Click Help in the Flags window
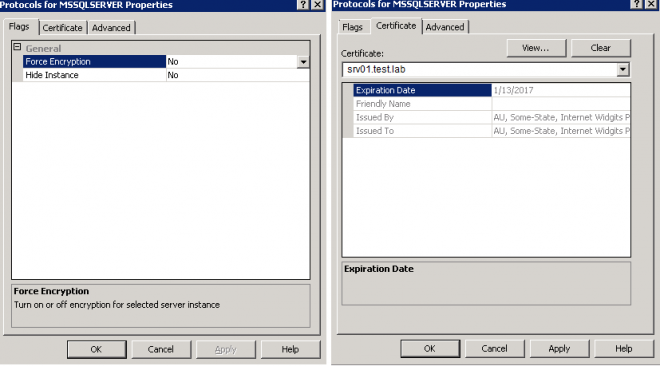The image size is (660, 366). point(290,349)
